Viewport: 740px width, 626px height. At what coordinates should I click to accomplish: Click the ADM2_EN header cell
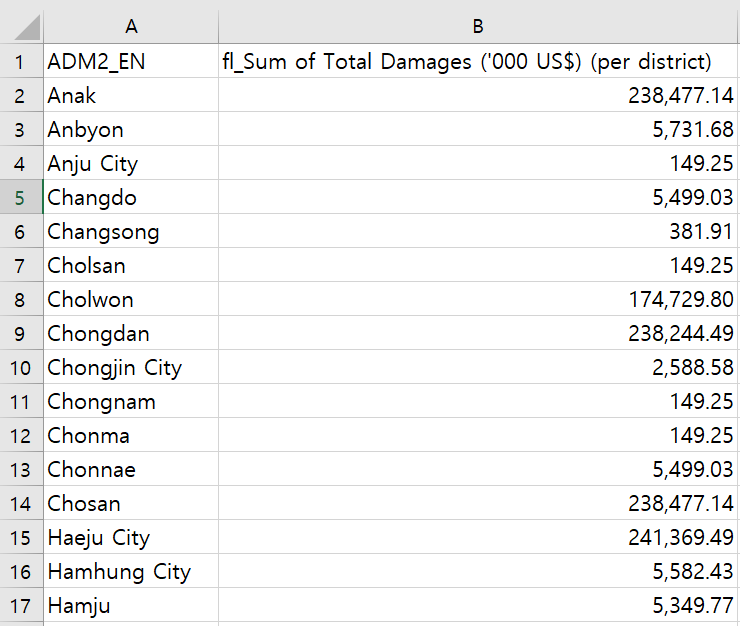click(131, 61)
